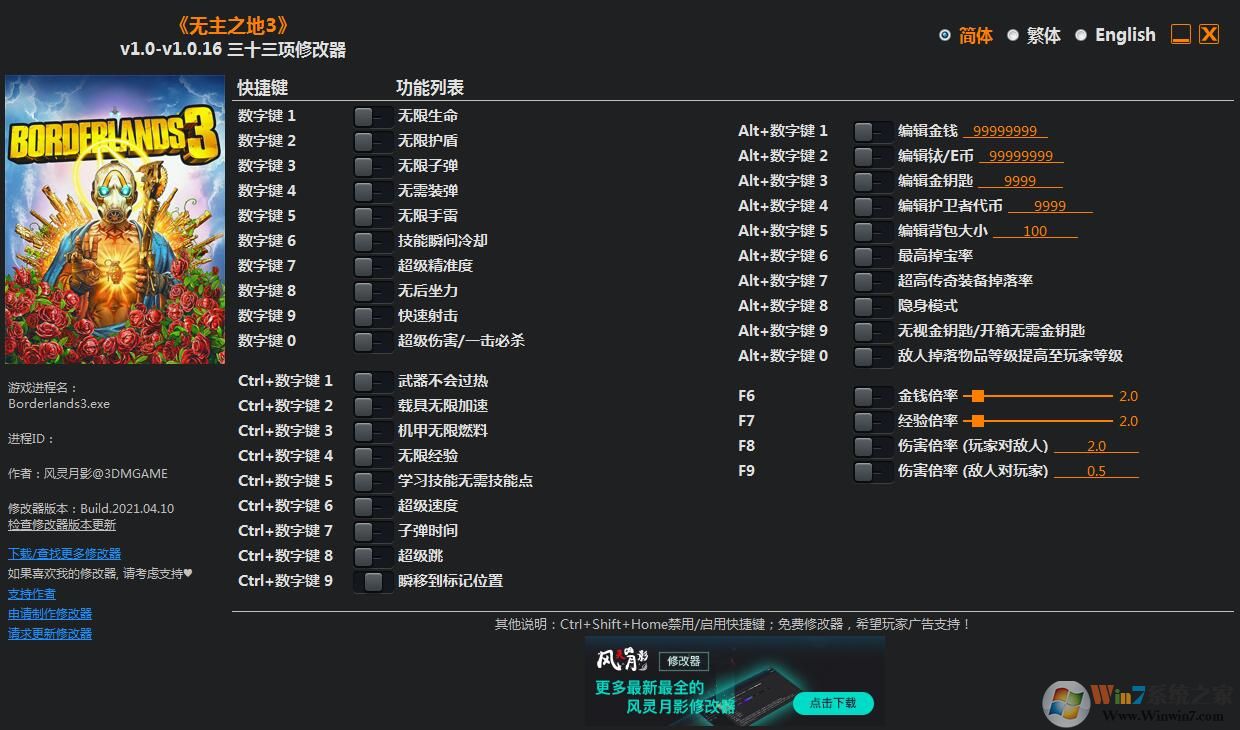Viewport: 1240px width, 730px height.
Task: Click the 经验倍率 experience slider handle
Action: pyautogui.click(x=978, y=421)
